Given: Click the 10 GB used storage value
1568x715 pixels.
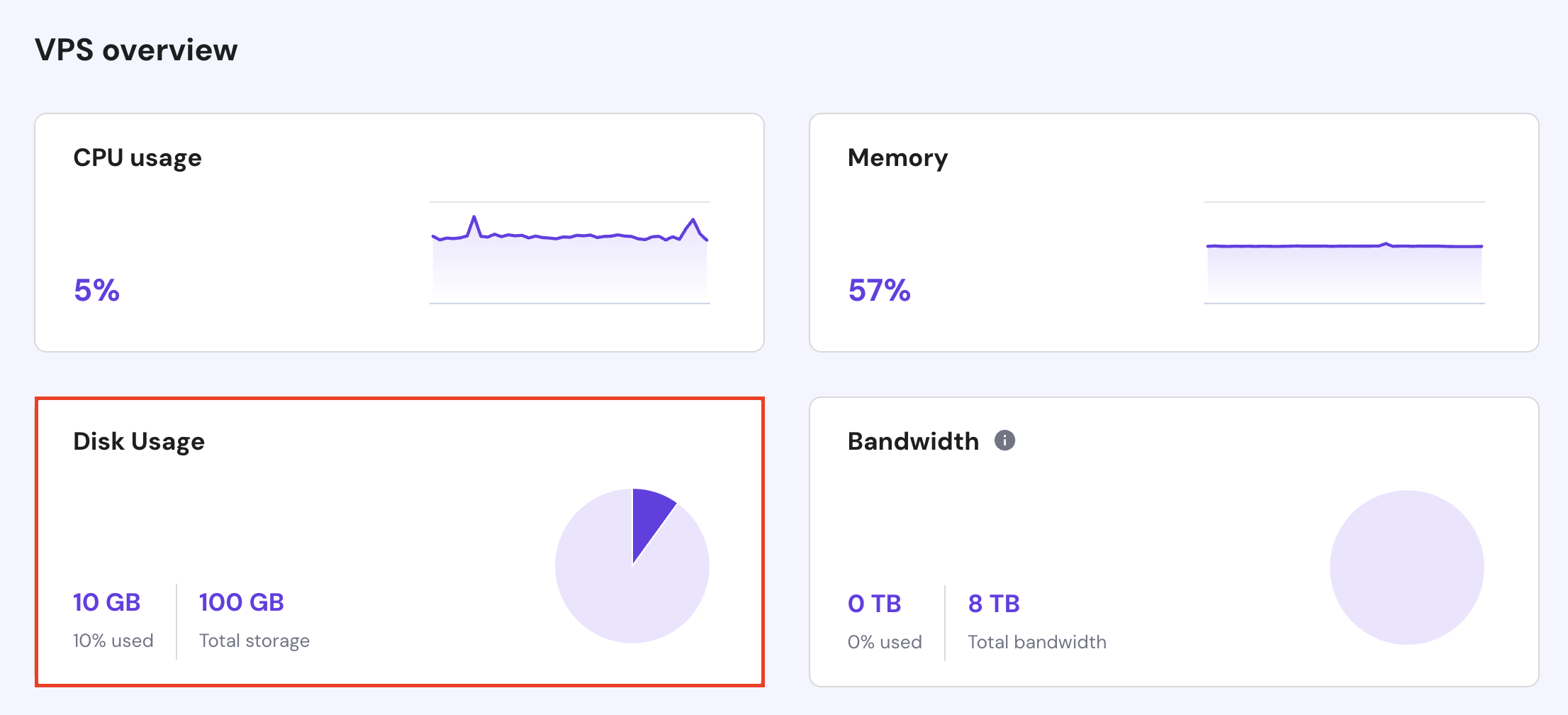Looking at the screenshot, I should [x=106, y=602].
